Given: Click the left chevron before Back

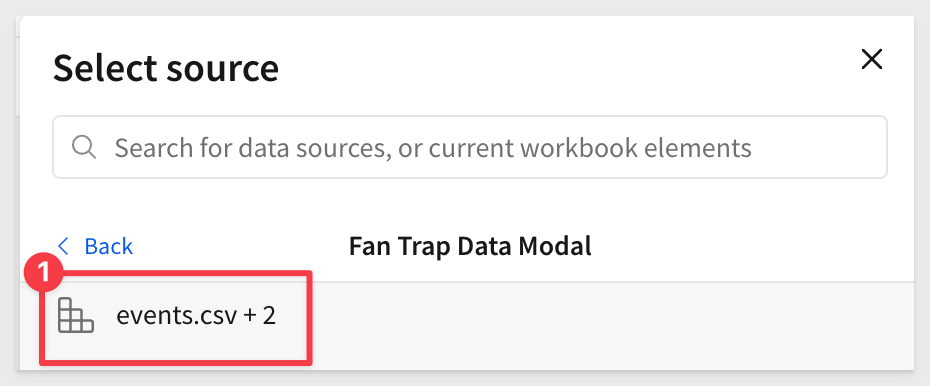Looking at the screenshot, I should (63, 245).
